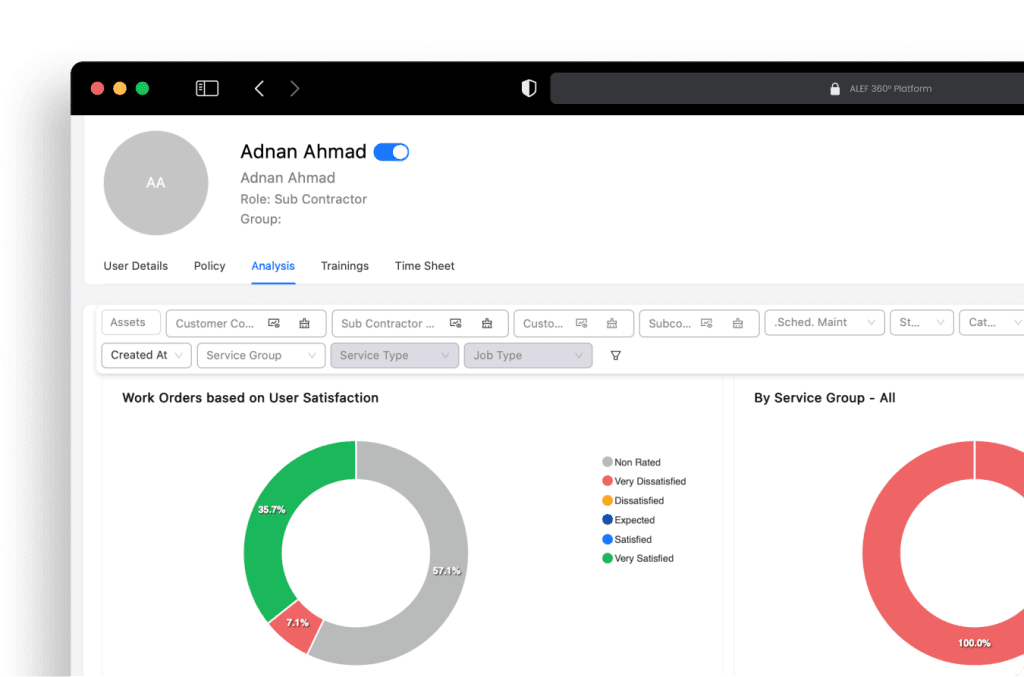Toggle Very Satisfied legend entry
This screenshot has height=677, width=1024.
point(643,559)
